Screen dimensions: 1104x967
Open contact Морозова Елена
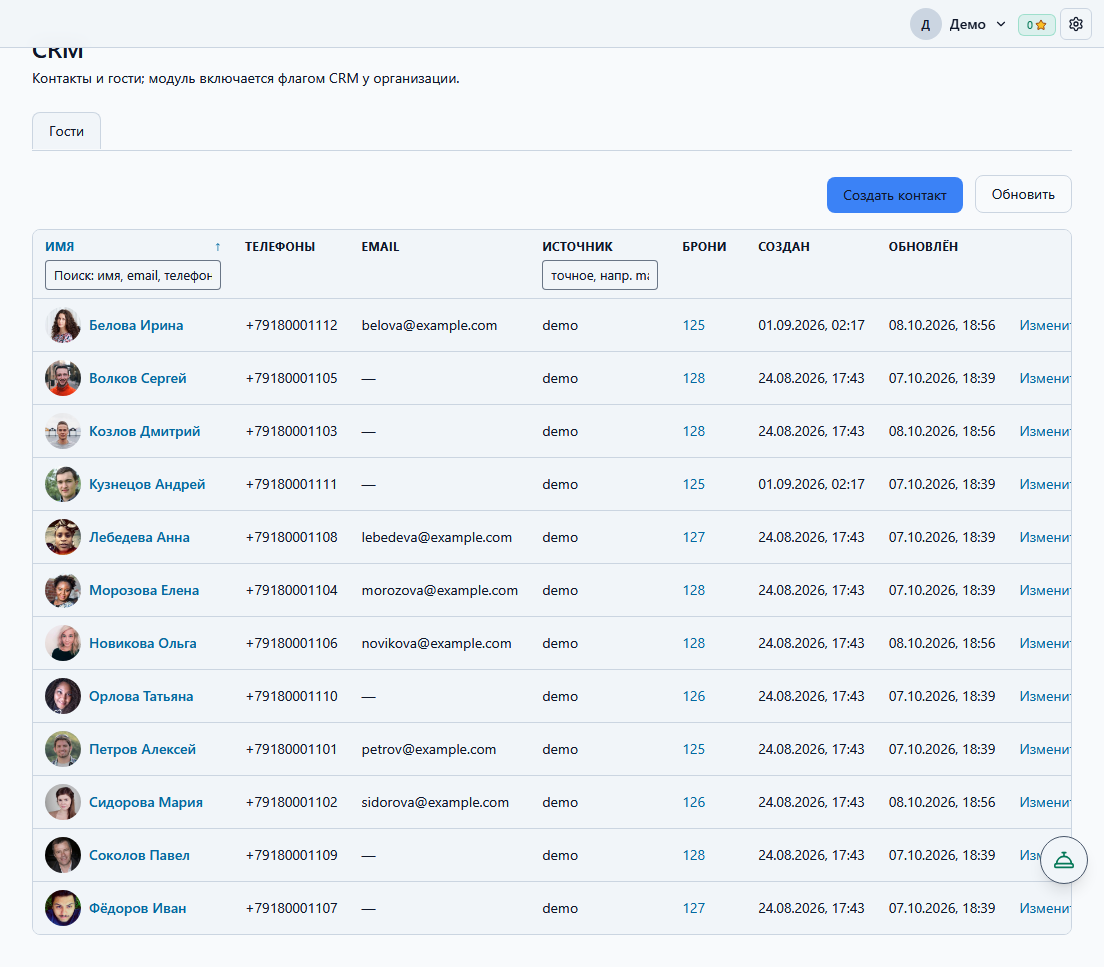tap(144, 590)
